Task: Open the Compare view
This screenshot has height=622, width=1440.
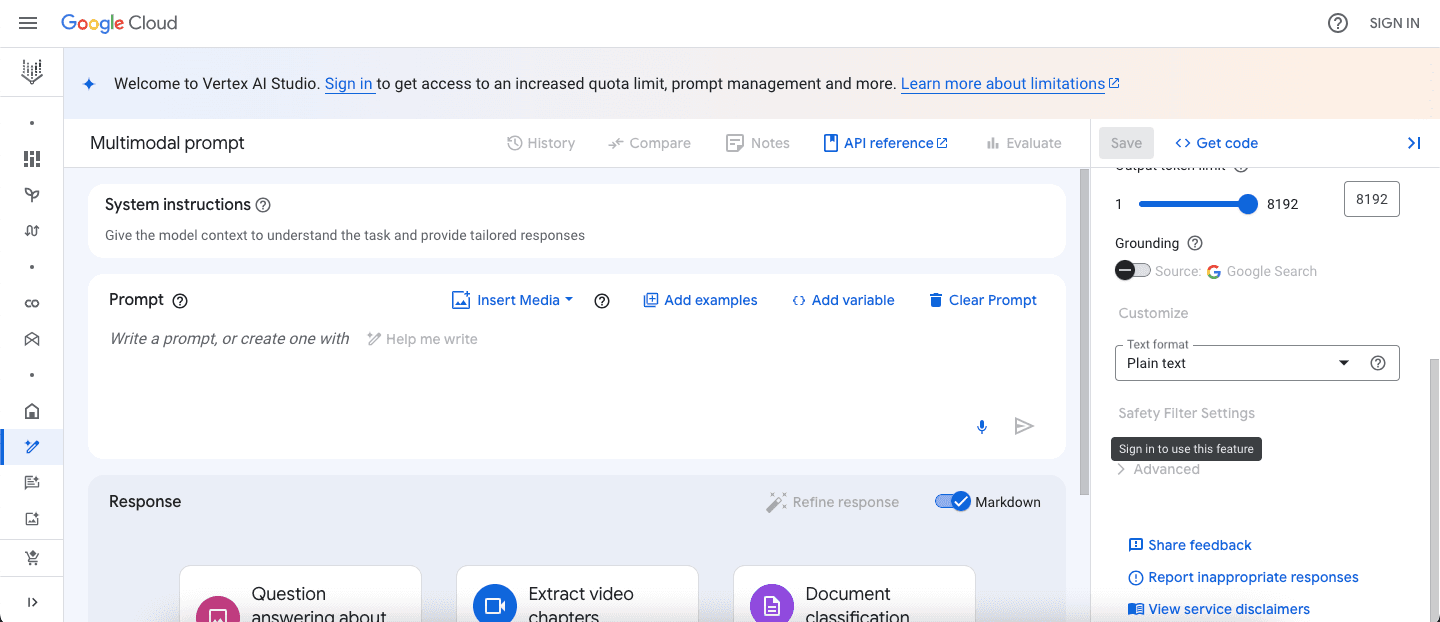Action: (x=650, y=143)
